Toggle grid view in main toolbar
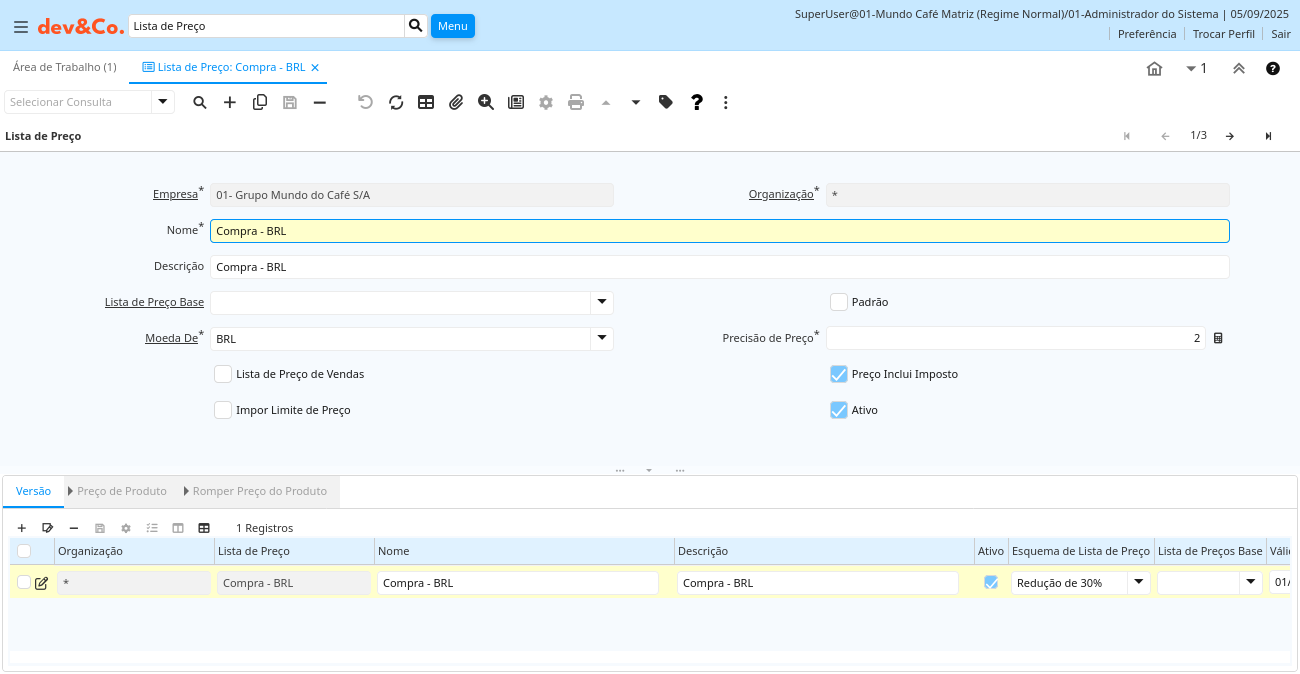This screenshot has width=1300, height=674. tap(426, 102)
